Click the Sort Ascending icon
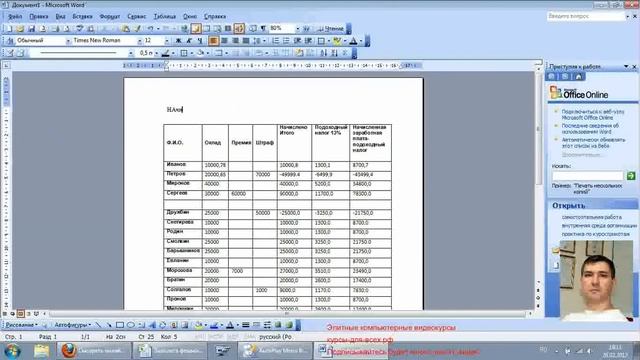Viewport: 640px width, 360px height. click(324, 53)
